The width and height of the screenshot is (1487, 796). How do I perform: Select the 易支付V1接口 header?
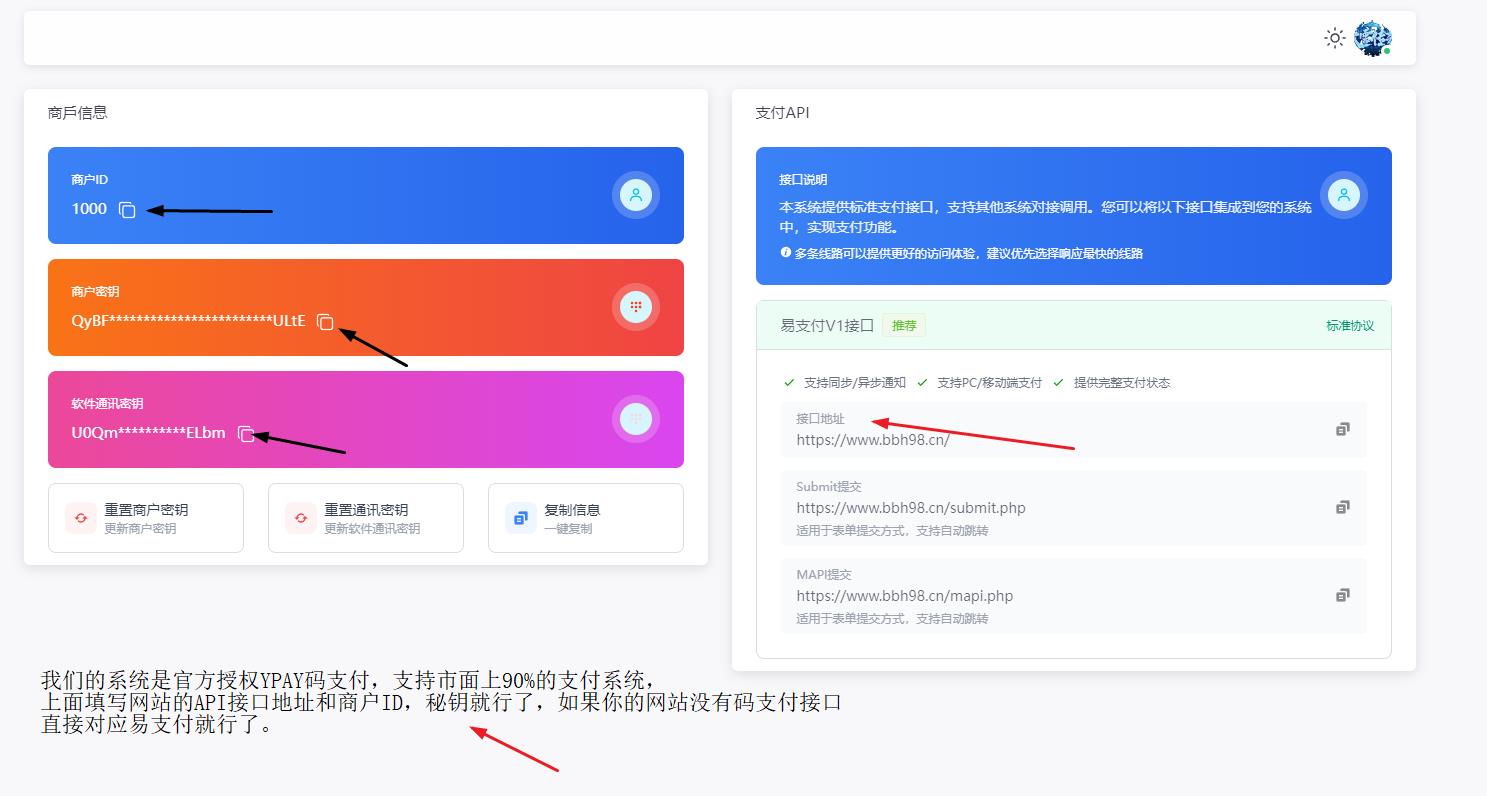coord(827,326)
